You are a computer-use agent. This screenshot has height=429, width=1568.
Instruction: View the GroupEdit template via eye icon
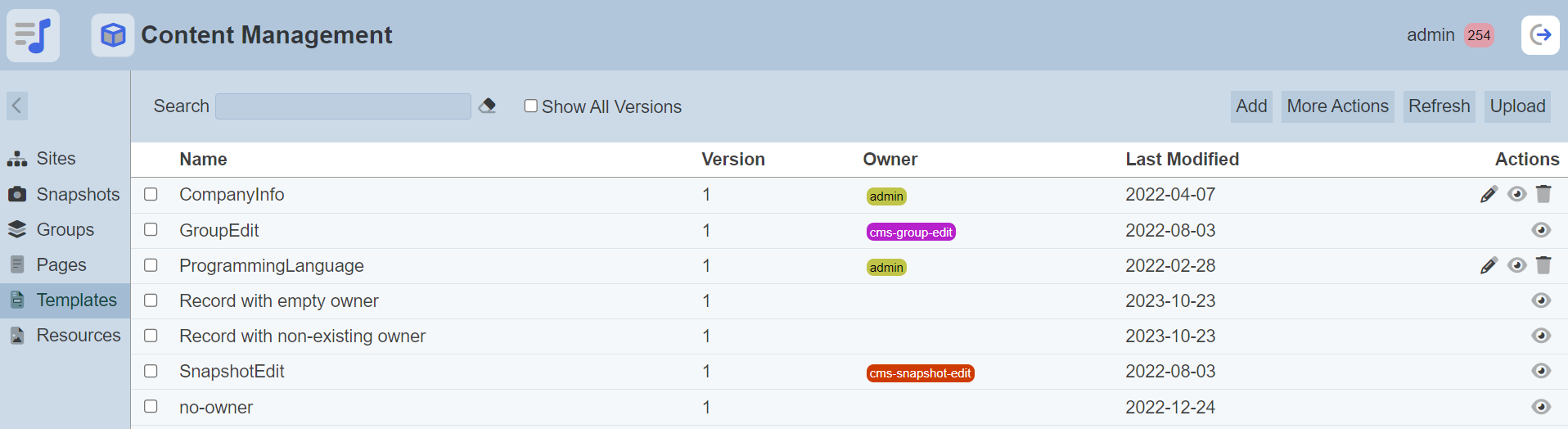coord(1541,230)
